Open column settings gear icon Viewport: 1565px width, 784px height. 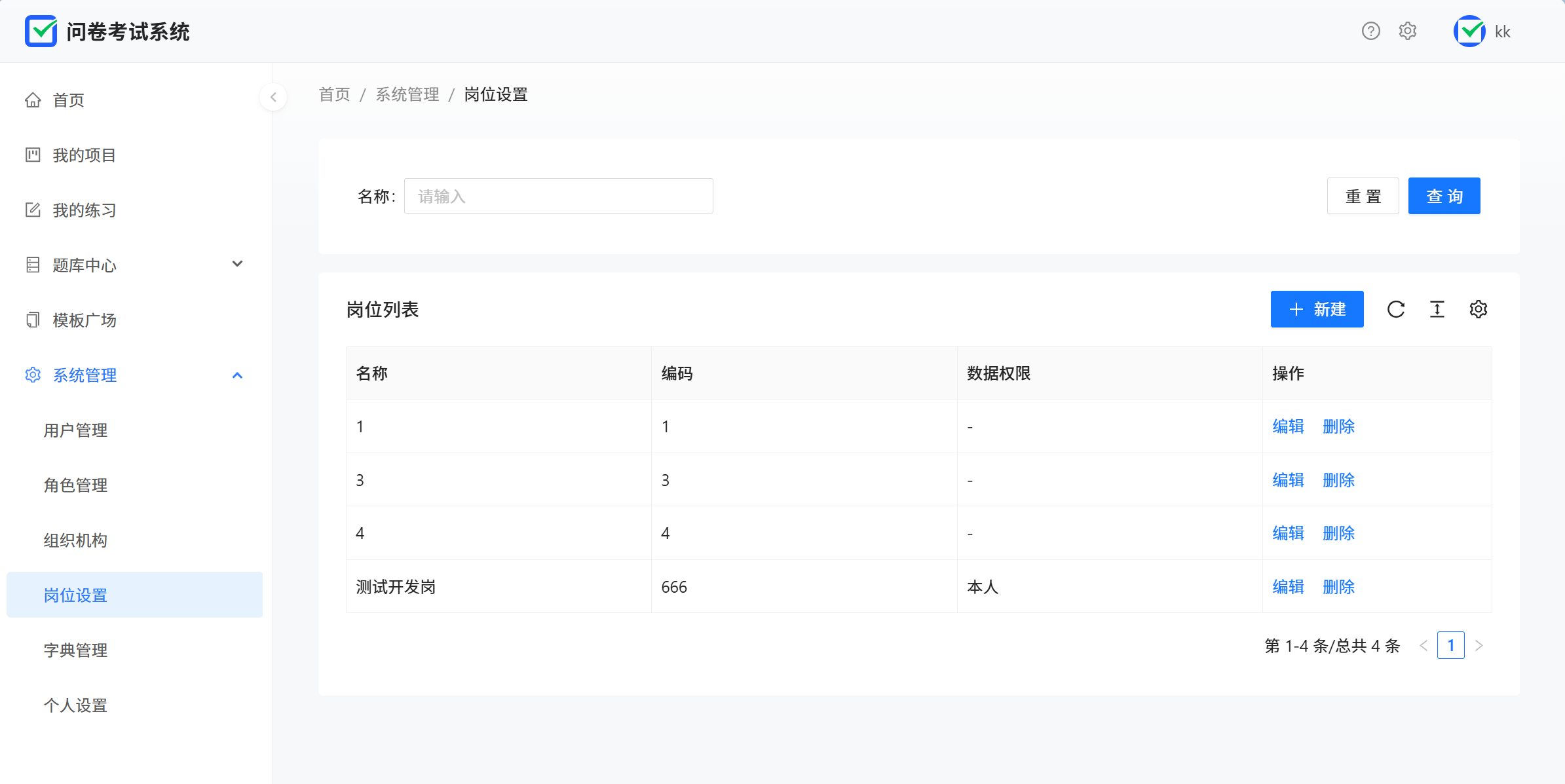(1479, 309)
